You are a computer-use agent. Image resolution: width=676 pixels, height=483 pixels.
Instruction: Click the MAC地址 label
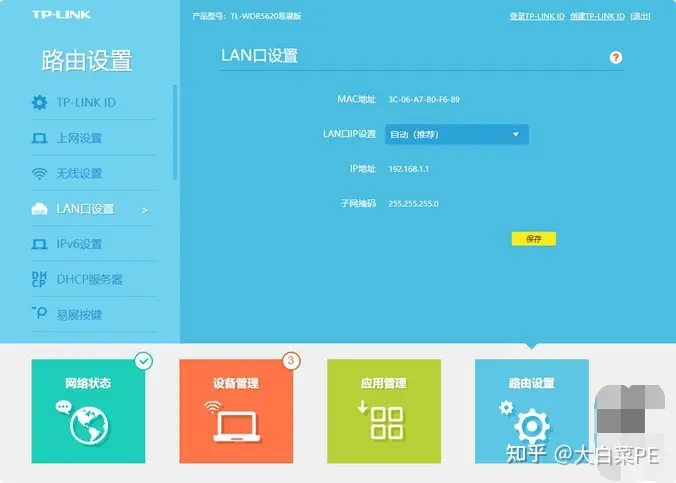tap(357, 99)
